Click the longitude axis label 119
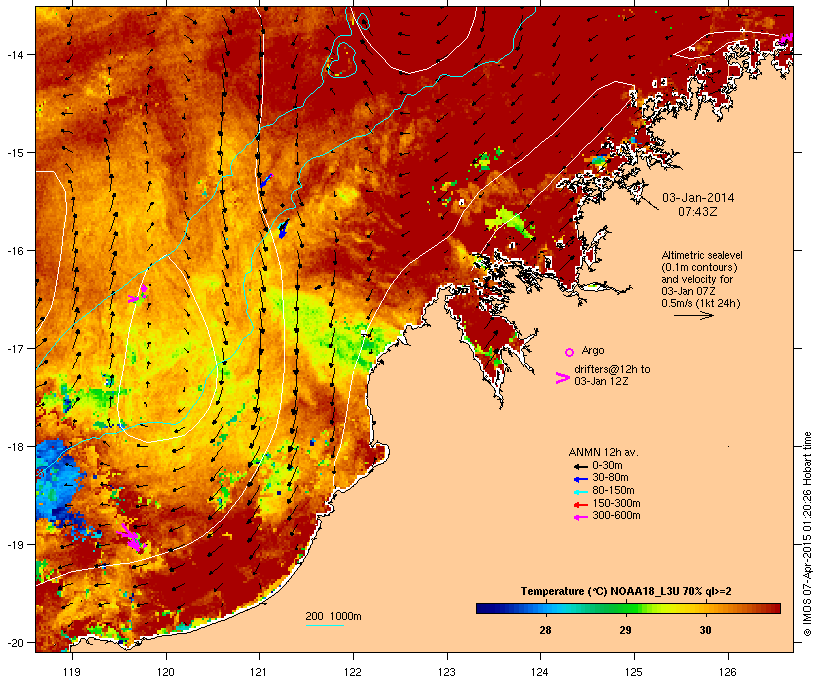 tap(72, 672)
